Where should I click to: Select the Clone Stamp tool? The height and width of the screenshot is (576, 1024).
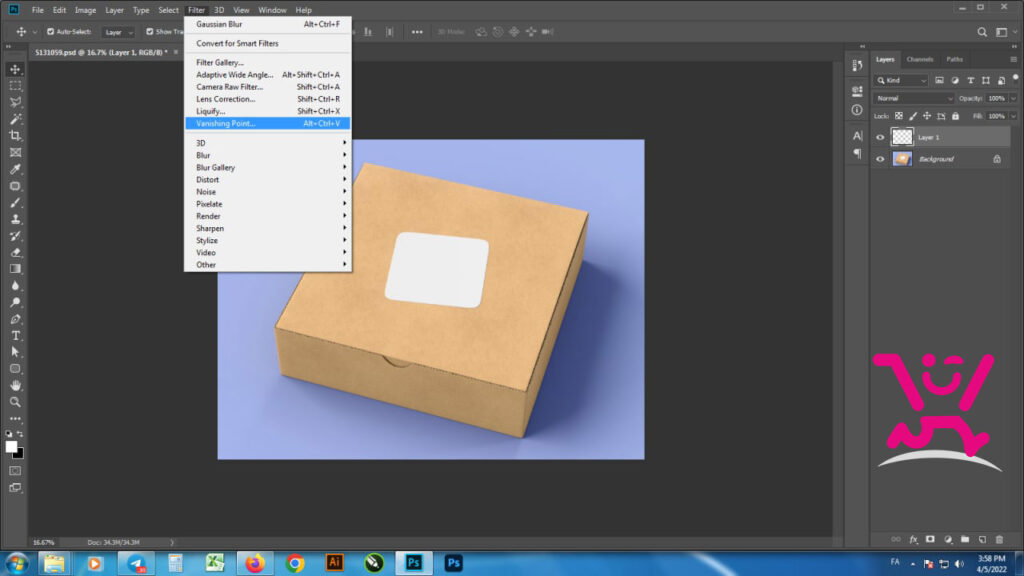[15, 219]
